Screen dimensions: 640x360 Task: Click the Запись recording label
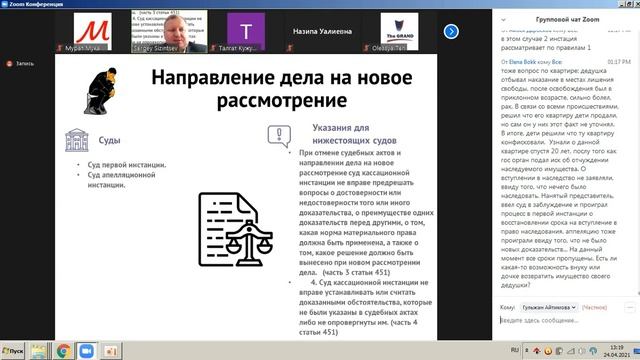[25, 64]
